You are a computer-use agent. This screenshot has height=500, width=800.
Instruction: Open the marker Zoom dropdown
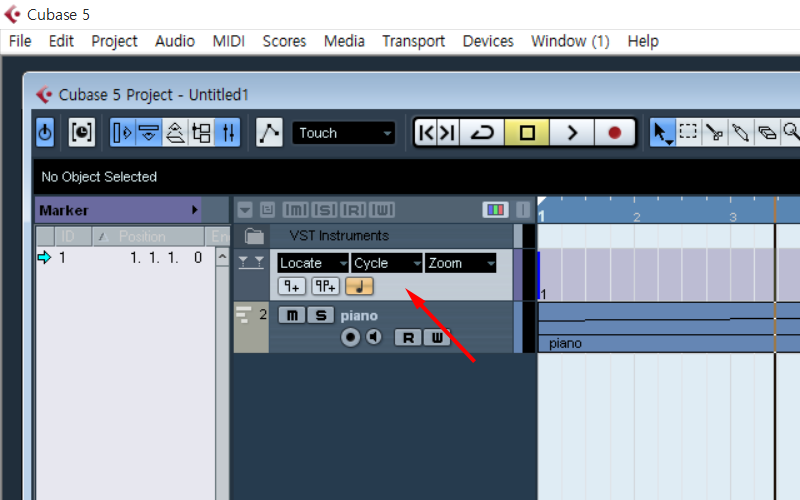461,263
